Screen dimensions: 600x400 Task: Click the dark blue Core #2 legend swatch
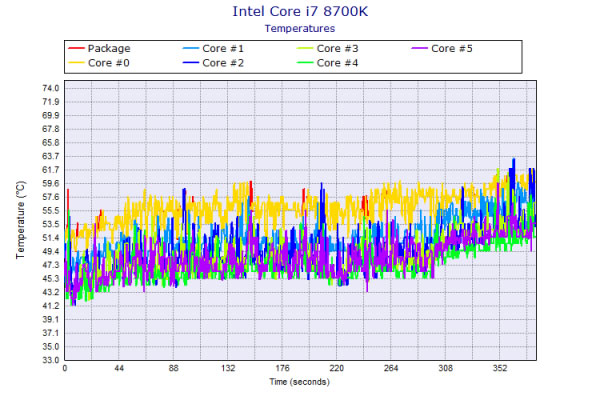(191, 63)
